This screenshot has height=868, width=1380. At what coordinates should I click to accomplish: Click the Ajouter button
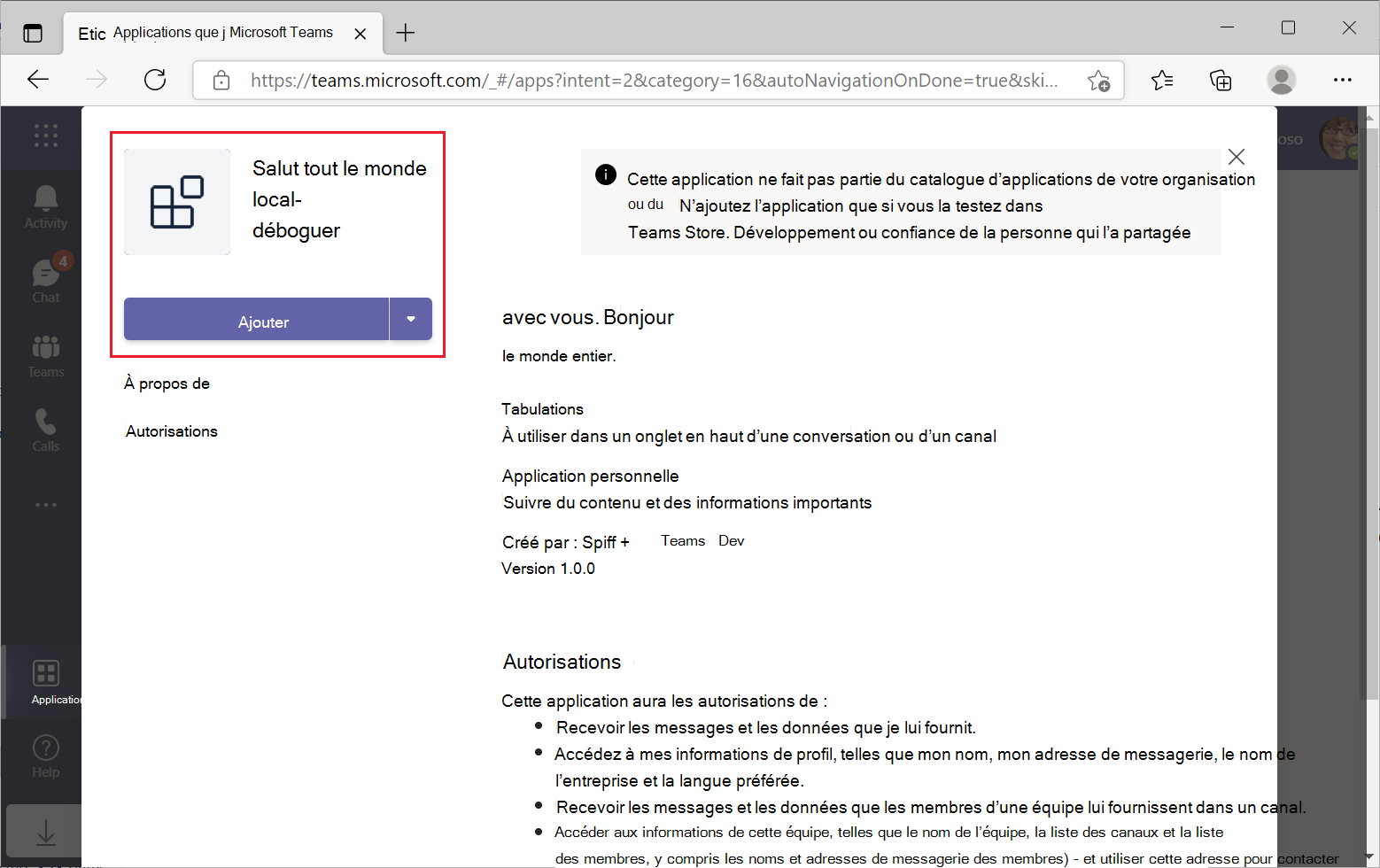click(x=256, y=319)
